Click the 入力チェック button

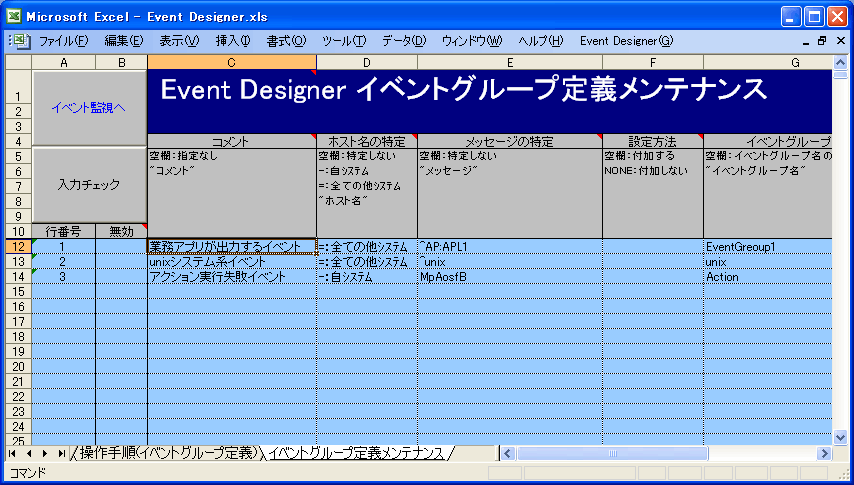89,185
